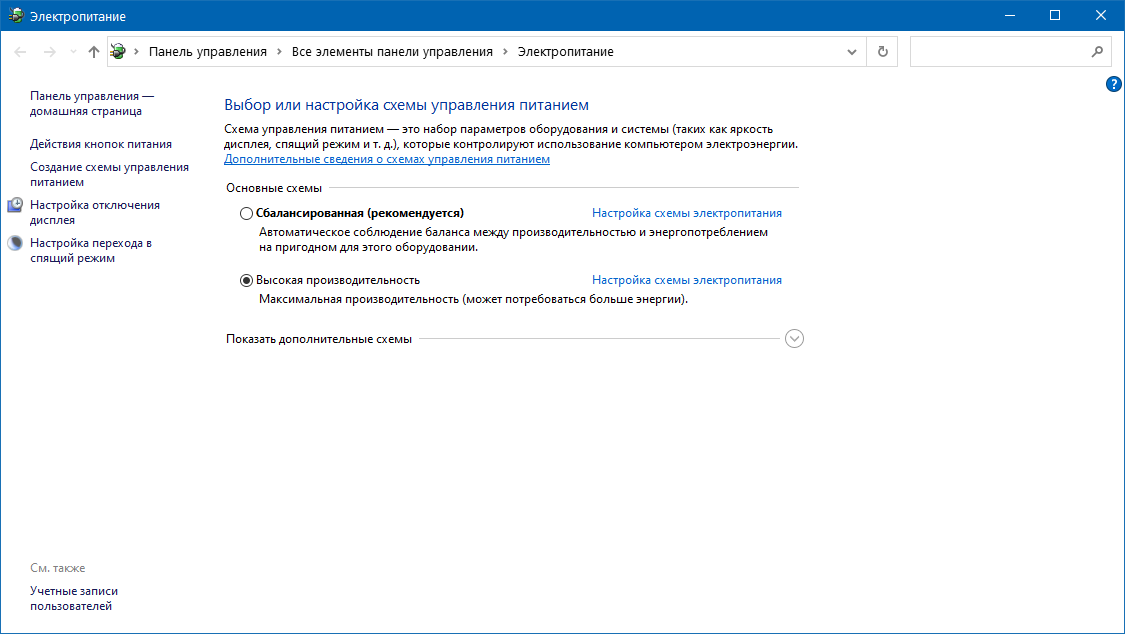Image resolution: width=1125 pixels, height=634 pixels.
Task: Go back with the back arrow
Action: coord(20,52)
